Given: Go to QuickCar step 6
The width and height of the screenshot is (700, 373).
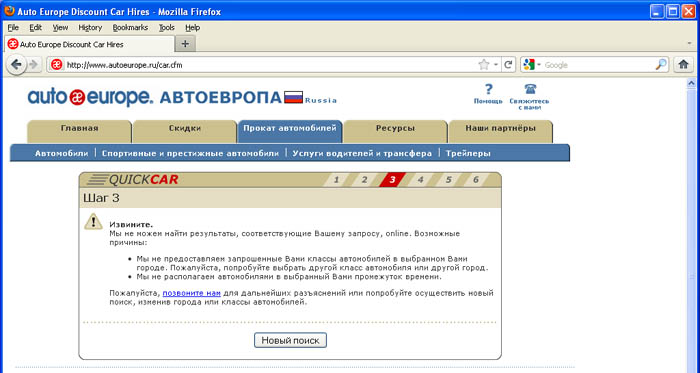Looking at the screenshot, I should tap(476, 180).
